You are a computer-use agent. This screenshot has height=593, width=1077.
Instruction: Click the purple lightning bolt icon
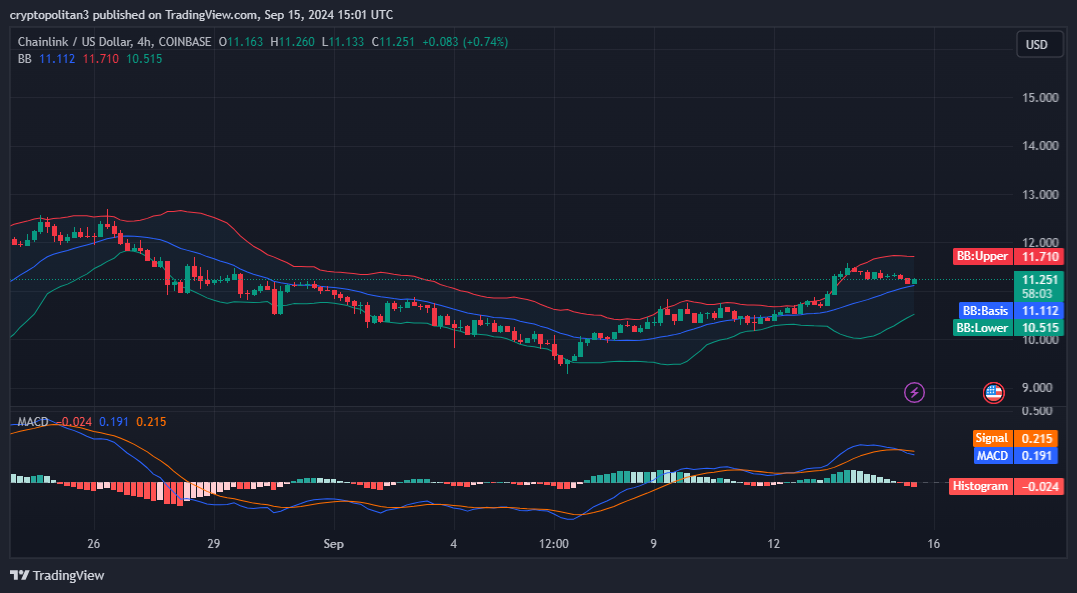914,392
